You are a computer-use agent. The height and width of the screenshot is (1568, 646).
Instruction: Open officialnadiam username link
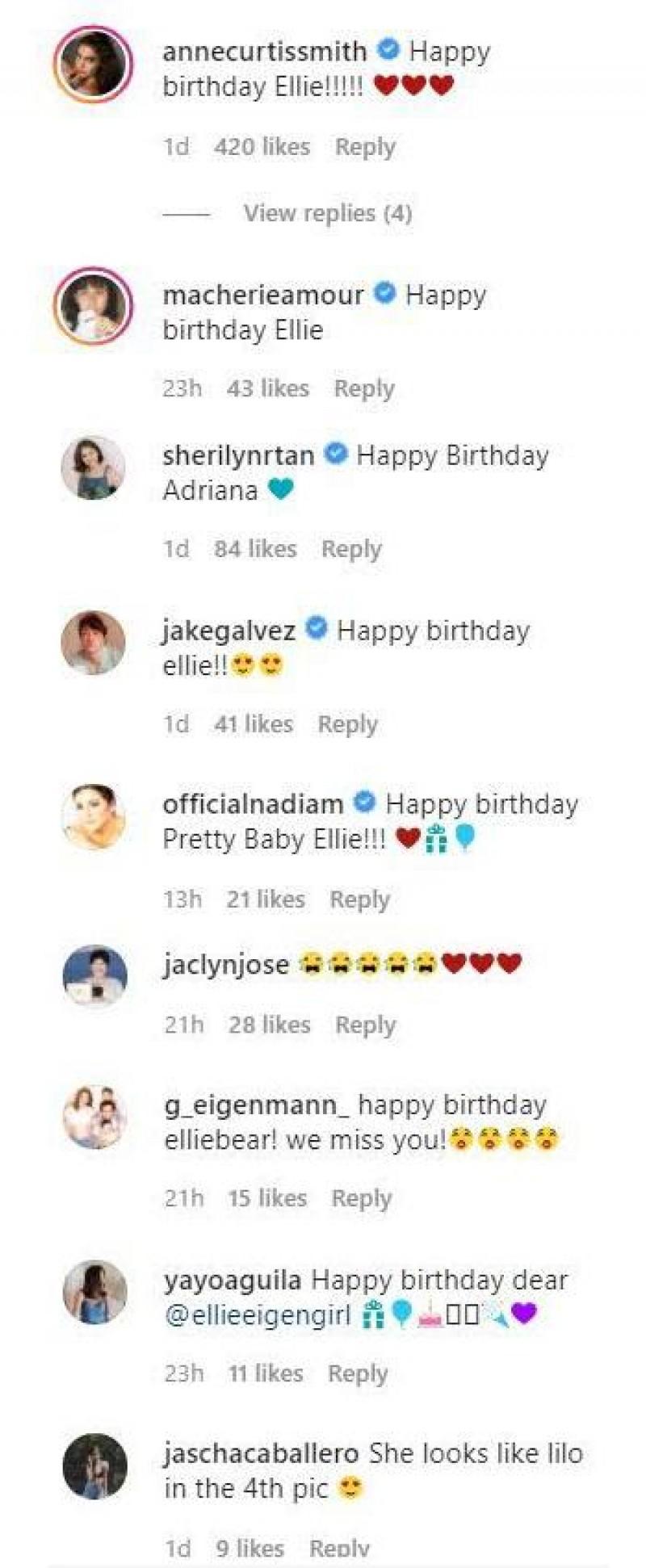tap(253, 804)
